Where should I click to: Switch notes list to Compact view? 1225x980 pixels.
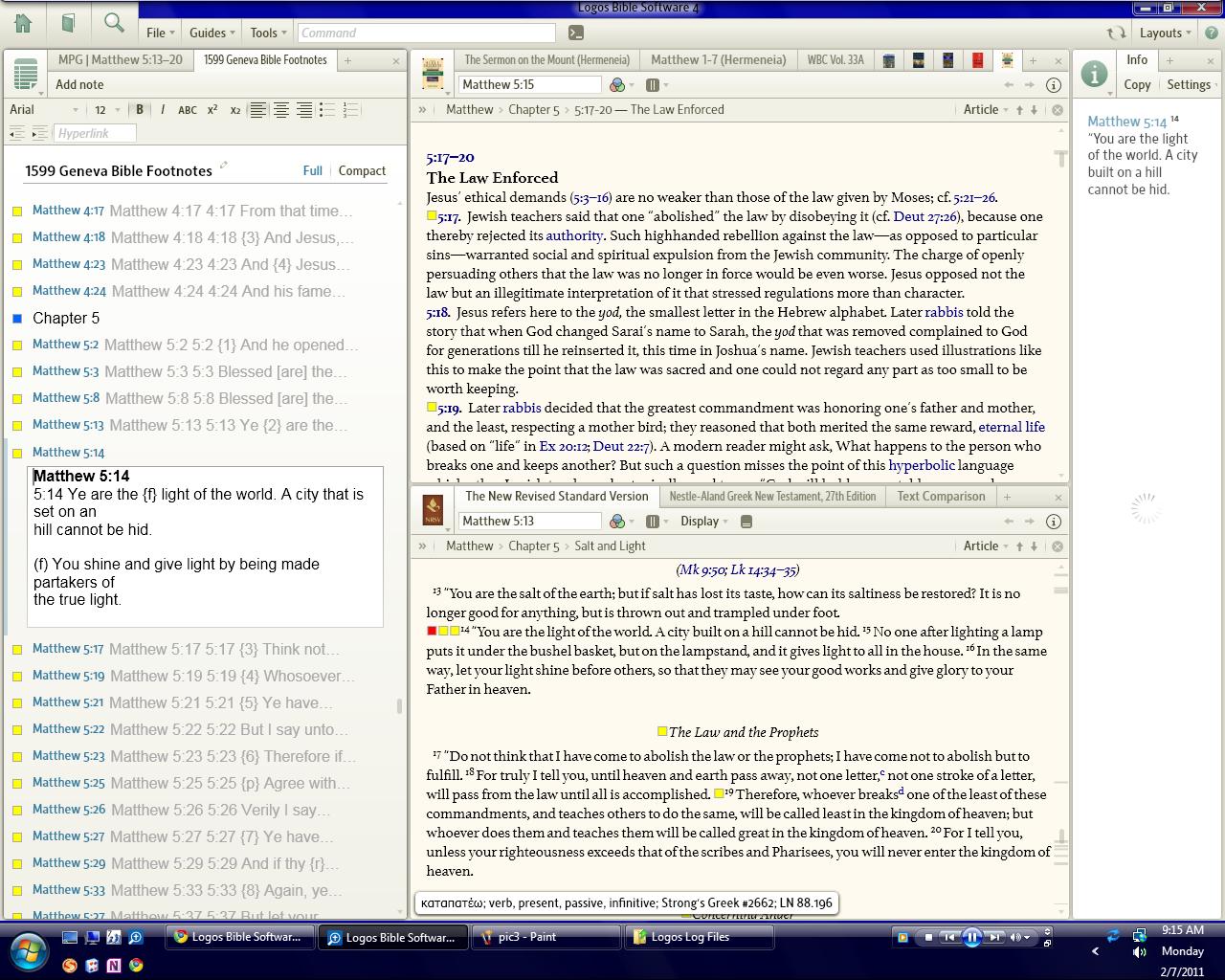click(x=362, y=171)
